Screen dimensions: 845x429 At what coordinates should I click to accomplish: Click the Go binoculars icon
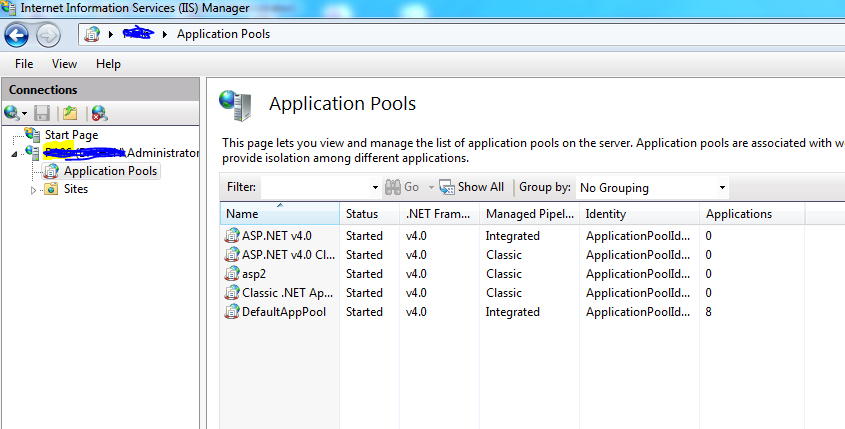pos(393,187)
